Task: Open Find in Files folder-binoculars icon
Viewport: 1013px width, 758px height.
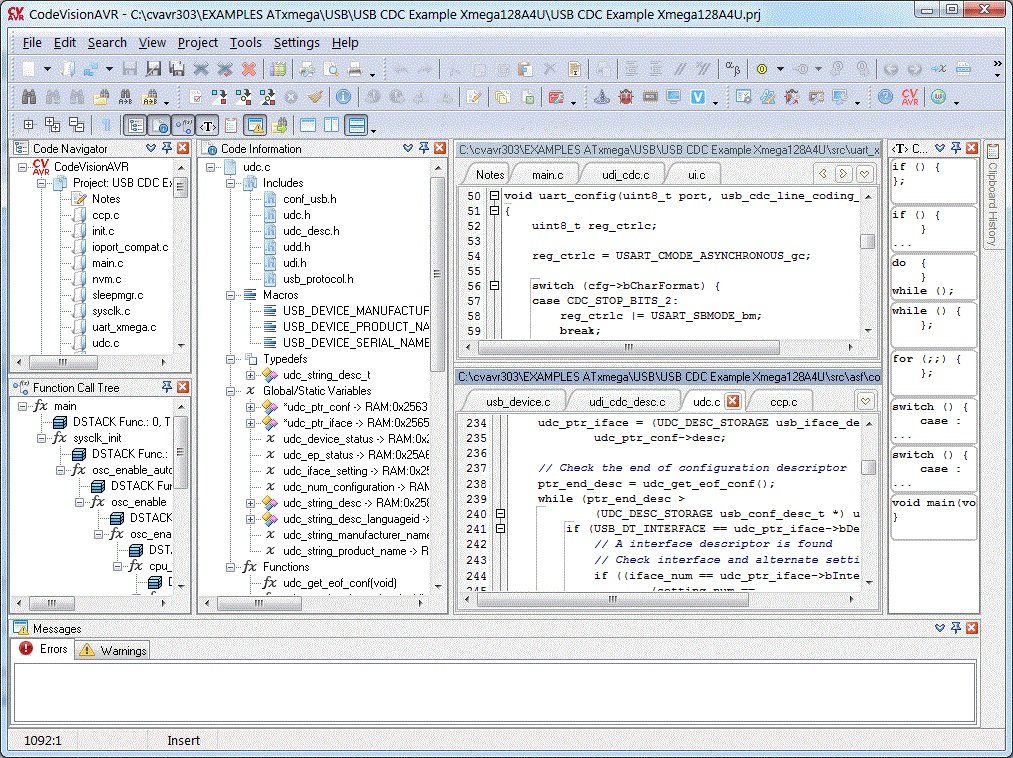Action: pyautogui.click(x=101, y=97)
